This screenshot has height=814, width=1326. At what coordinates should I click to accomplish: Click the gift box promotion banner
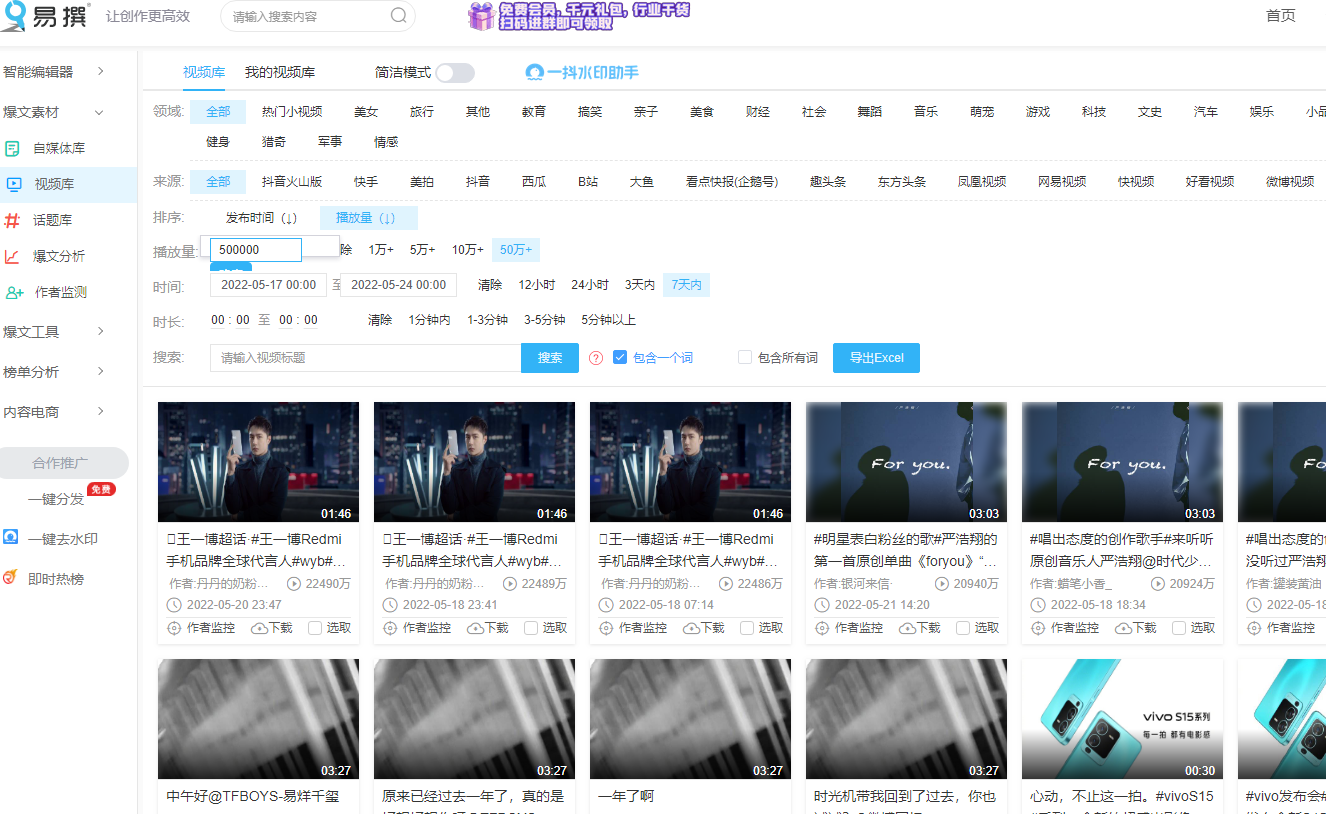coord(579,16)
